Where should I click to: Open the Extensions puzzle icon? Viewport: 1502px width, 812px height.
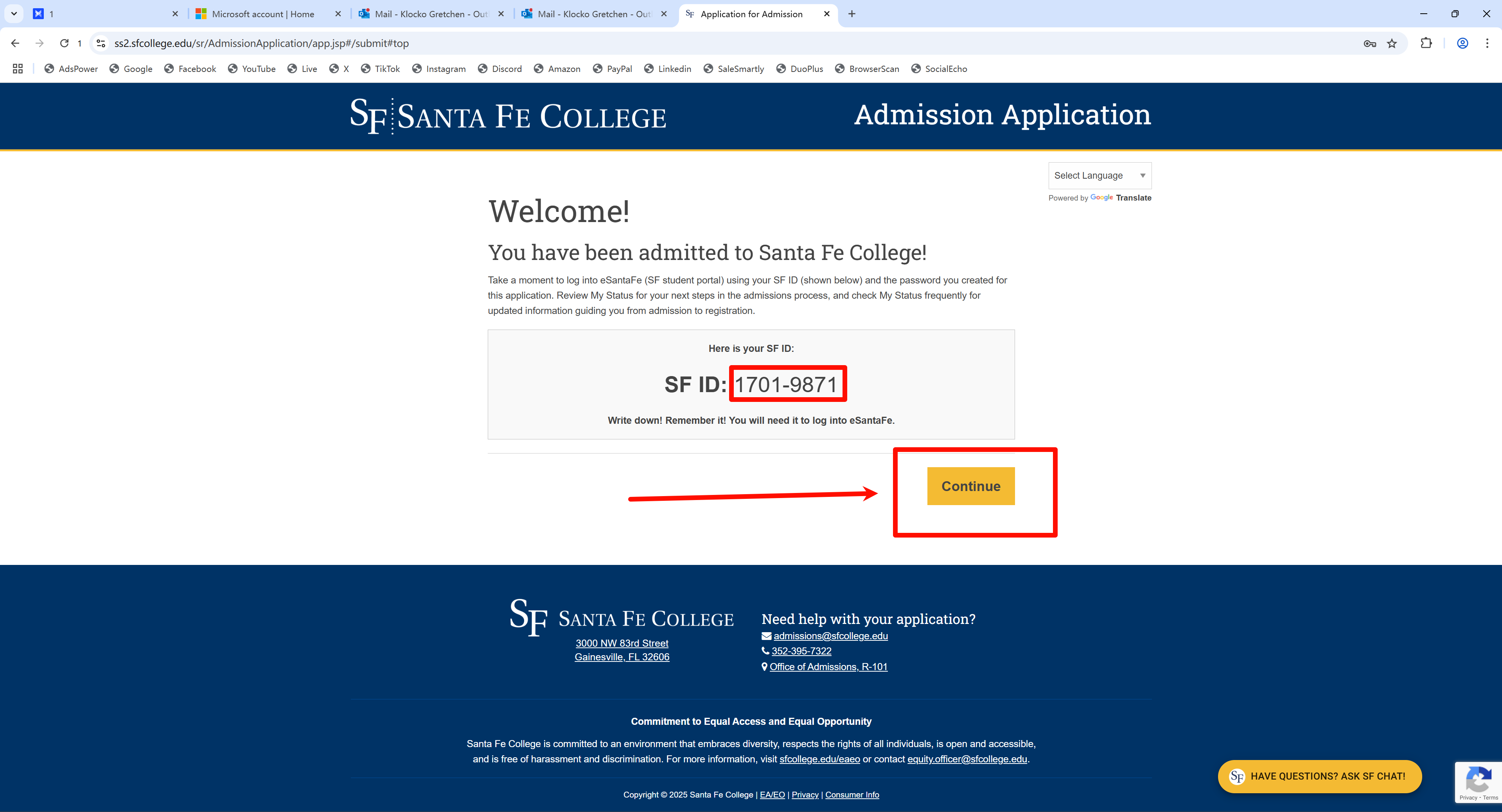click(x=1426, y=43)
